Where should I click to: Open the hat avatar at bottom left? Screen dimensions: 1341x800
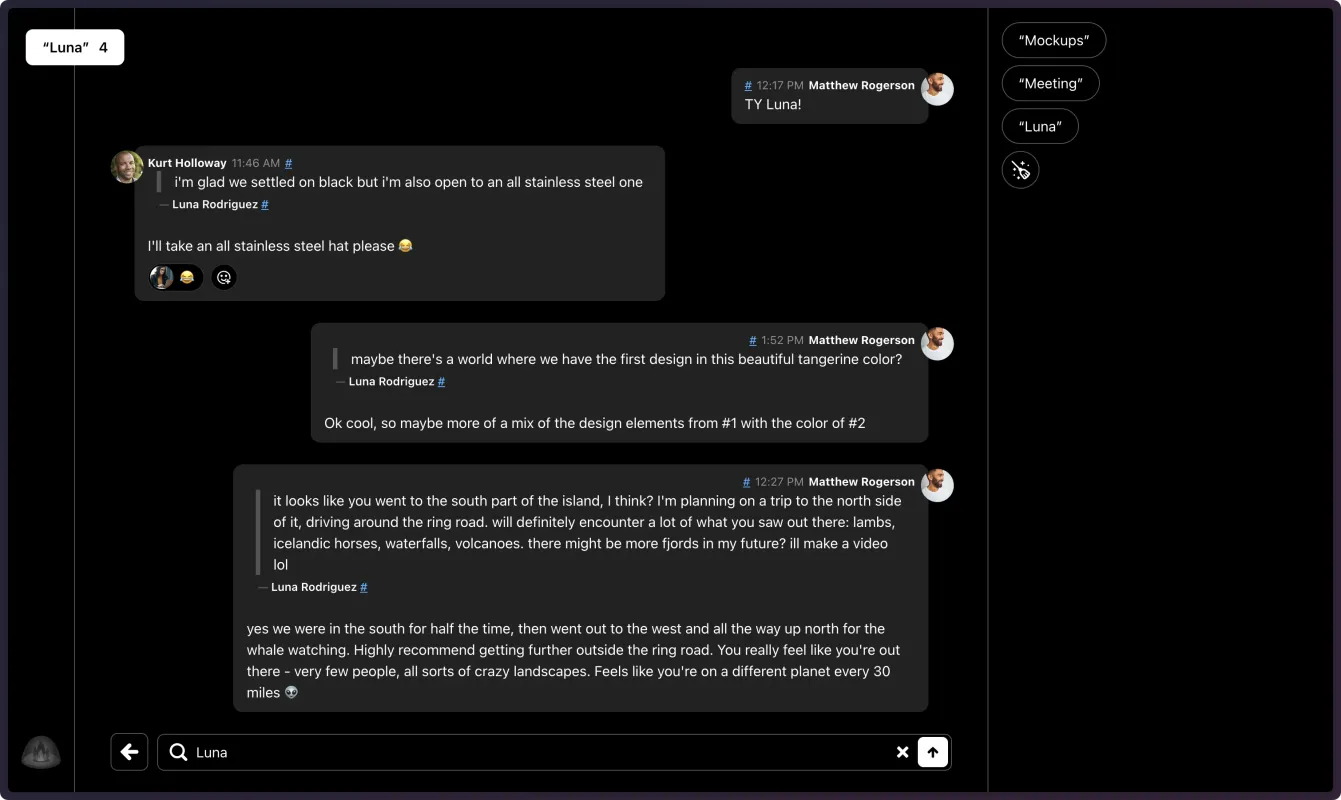[x=41, y=752]
